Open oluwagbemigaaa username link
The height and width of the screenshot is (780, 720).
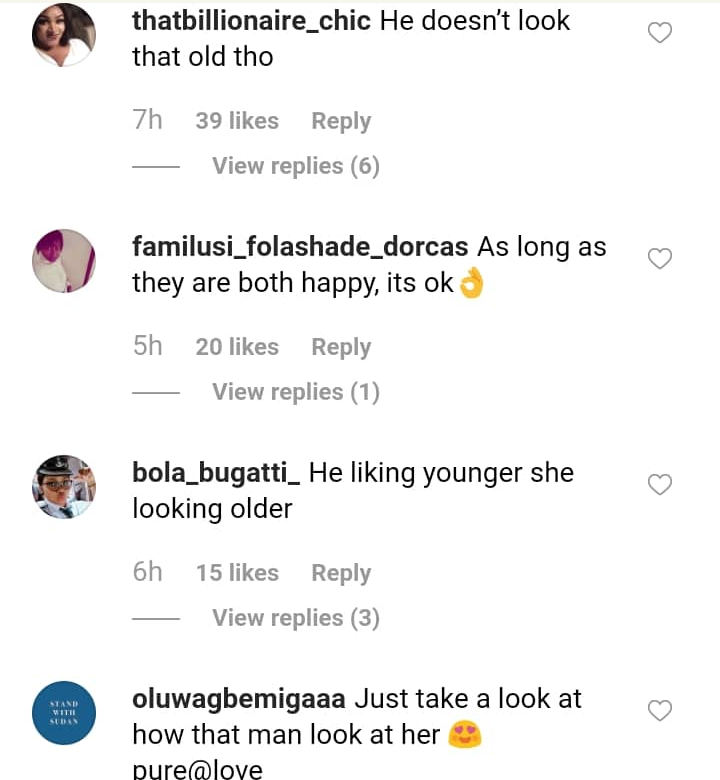(x=239, y=699)
